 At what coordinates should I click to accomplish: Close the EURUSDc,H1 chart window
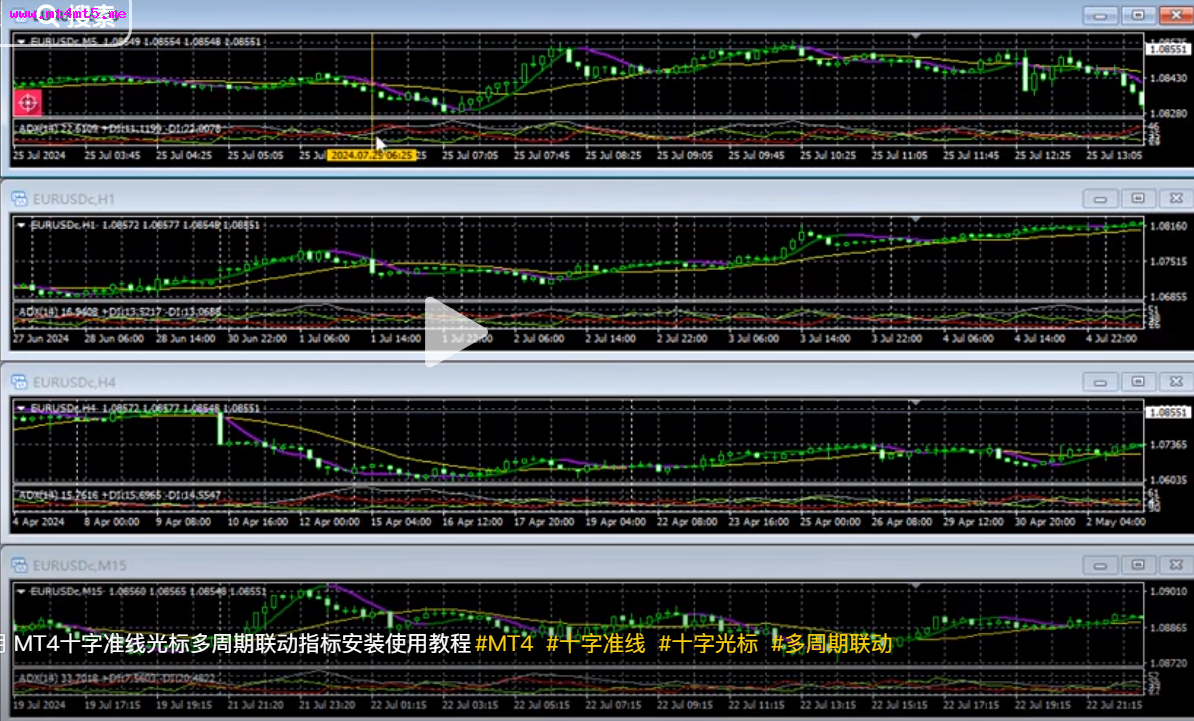(x=1176, y=199)
